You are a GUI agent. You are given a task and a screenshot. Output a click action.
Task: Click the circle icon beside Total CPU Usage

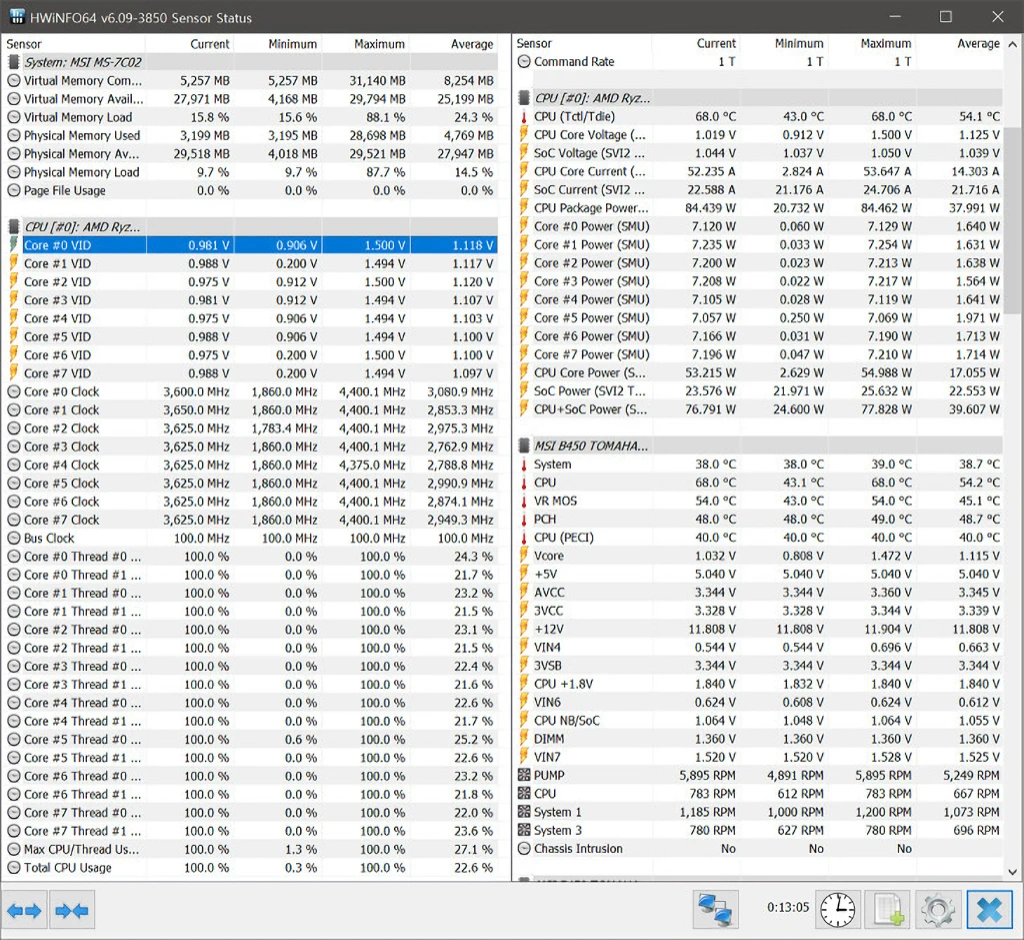tap(14, 868)
